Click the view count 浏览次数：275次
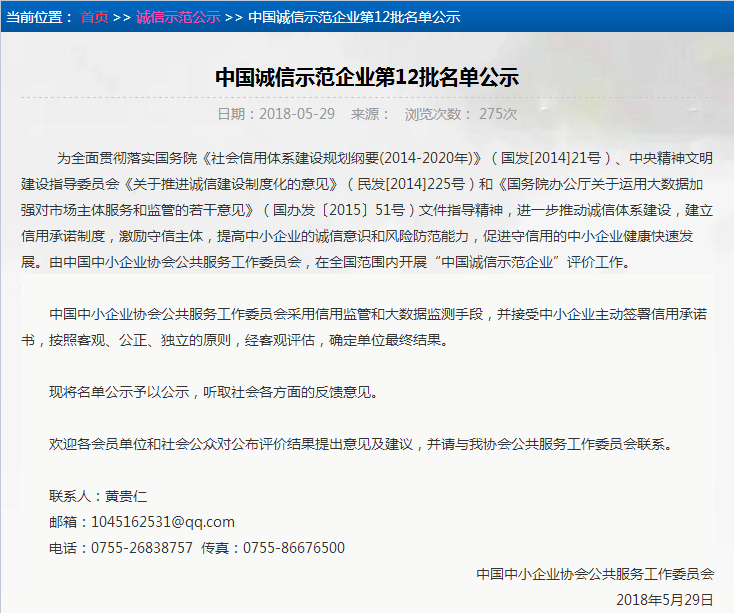Image resolution: width=734 pixels, height=613 pixels. click(461, 114)
